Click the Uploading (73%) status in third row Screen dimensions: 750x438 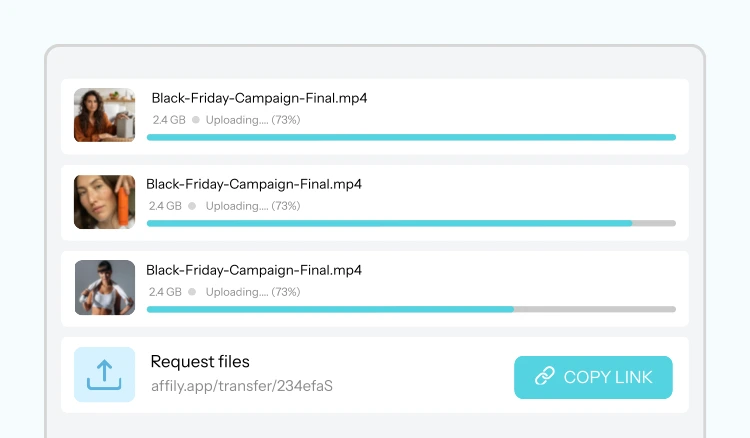tap(252, 292)
